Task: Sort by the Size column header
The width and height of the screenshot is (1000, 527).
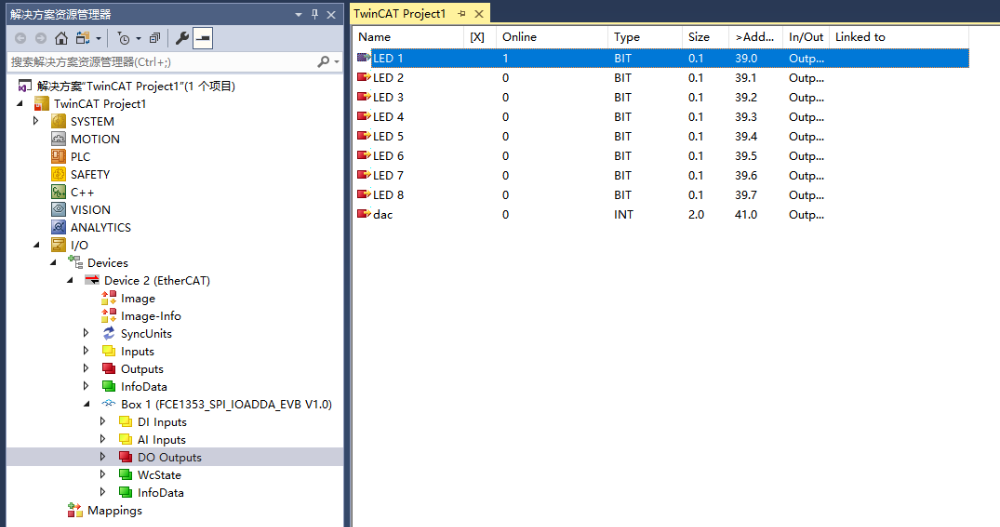Action: [x=705, y=37]
